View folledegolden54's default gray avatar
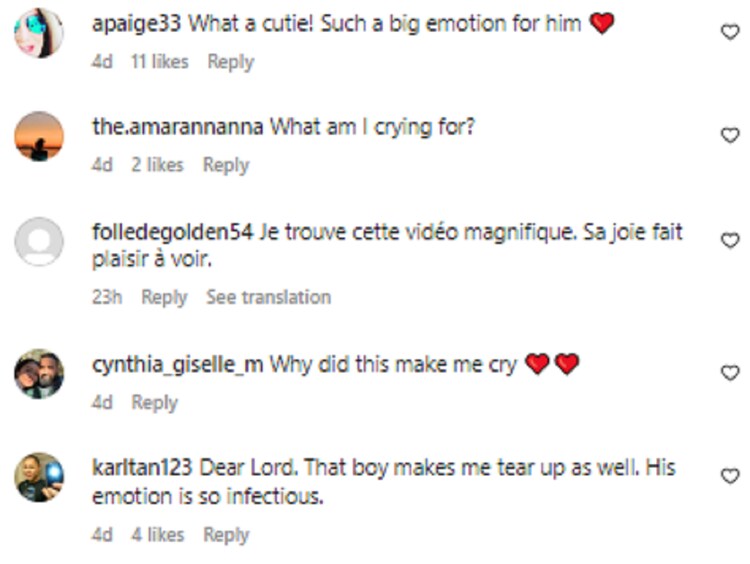 coord(39,241)
